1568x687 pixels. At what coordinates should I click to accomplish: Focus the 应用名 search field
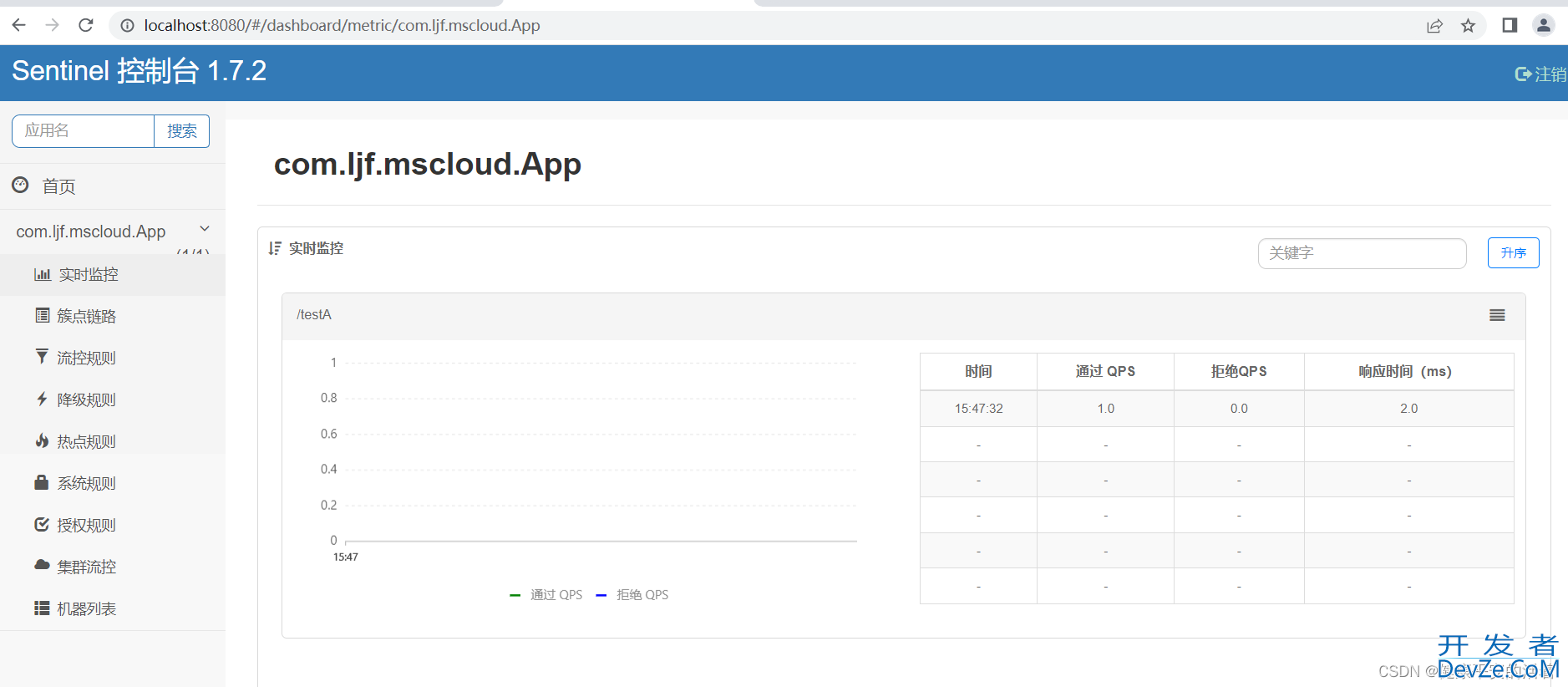click(83, 131)
